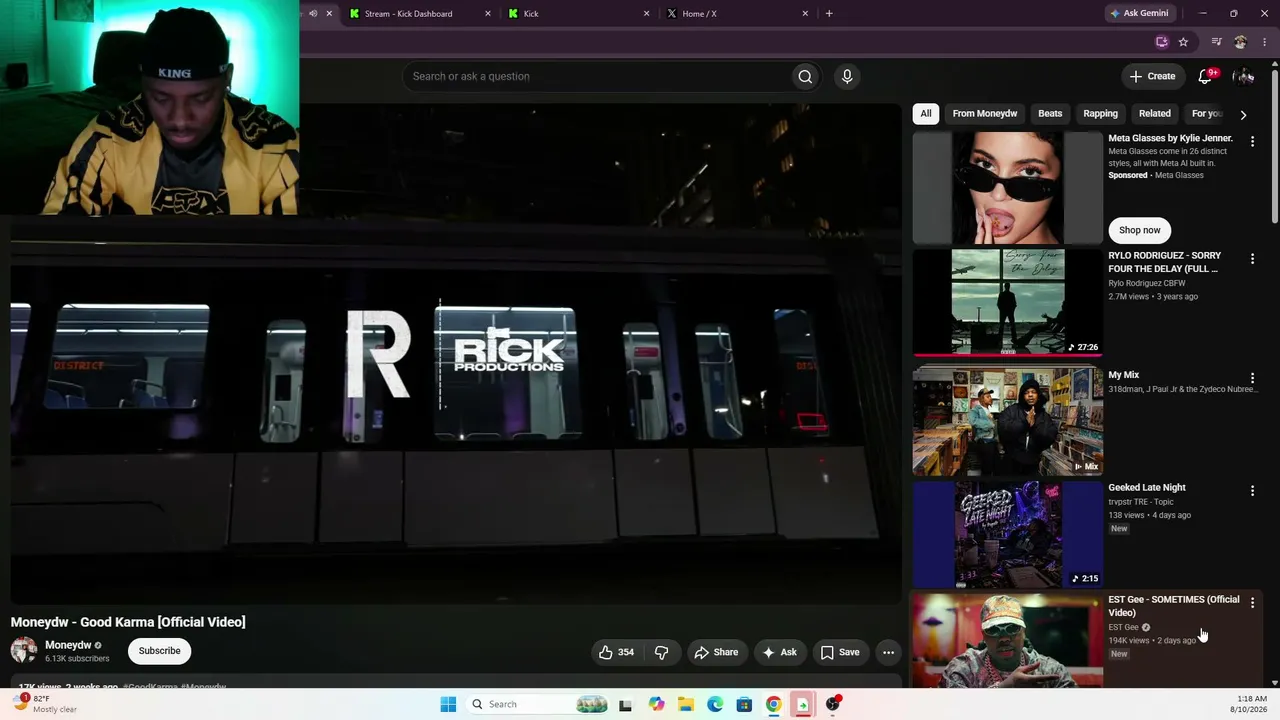Open Copilot from the taskbar
The width and height of the screenshot is (1280, 720).
pyautogui.click(x=656, y=704)
